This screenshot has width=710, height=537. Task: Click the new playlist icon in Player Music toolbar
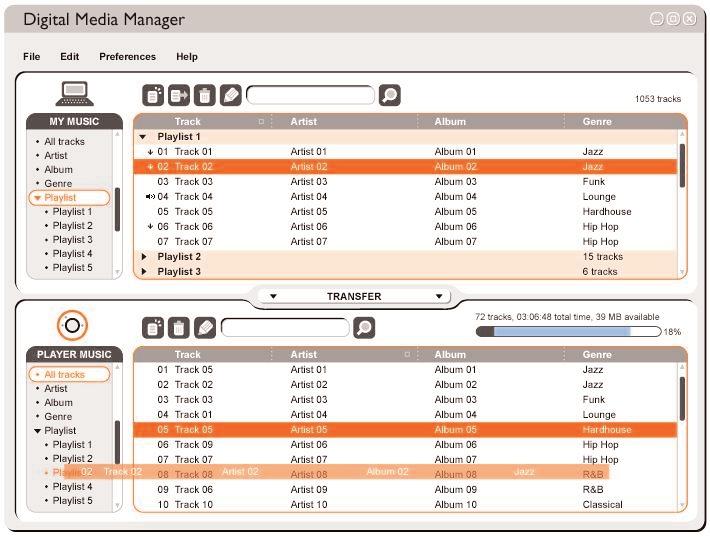click(x=153, y=328)
